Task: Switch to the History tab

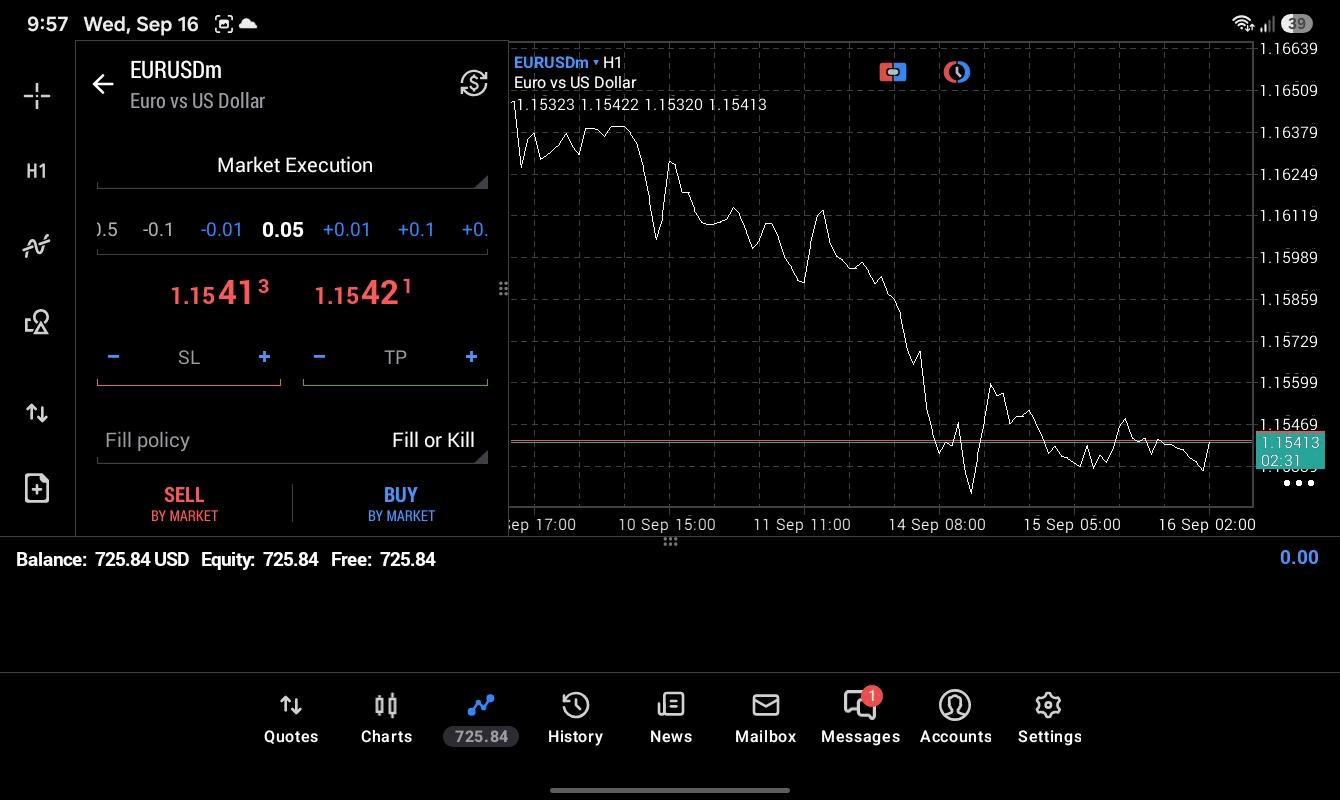Action: (x=575, y=719)
